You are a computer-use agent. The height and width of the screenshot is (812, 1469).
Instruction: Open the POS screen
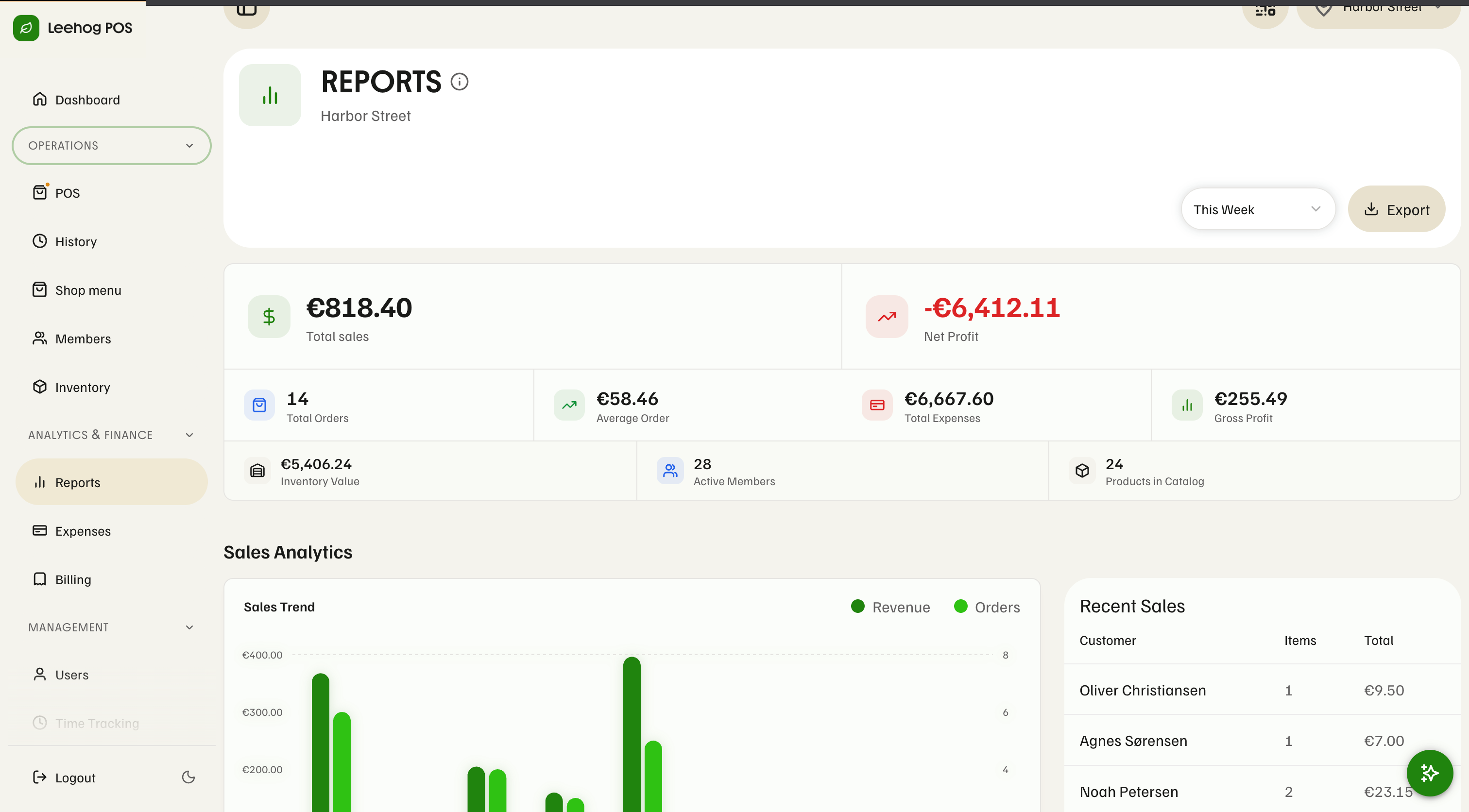(111, 193)
